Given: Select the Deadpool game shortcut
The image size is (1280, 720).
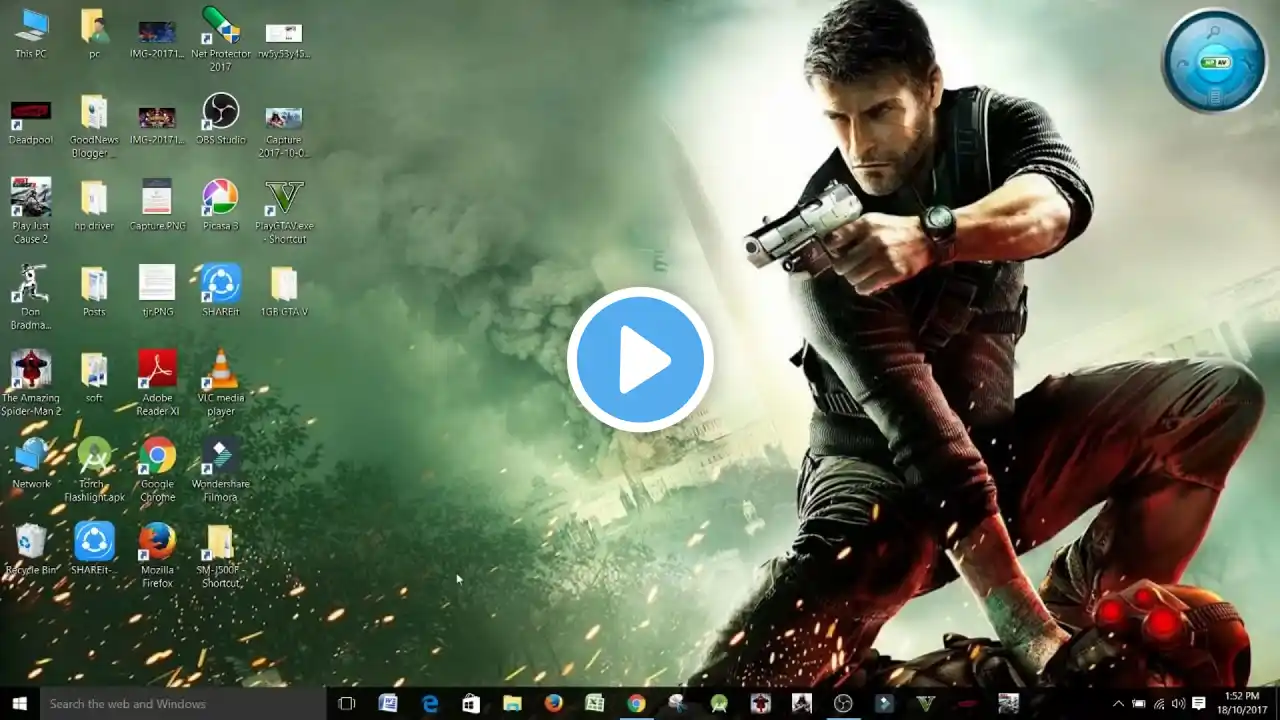Looking at the screenshot, I should (x=31, y=113).
